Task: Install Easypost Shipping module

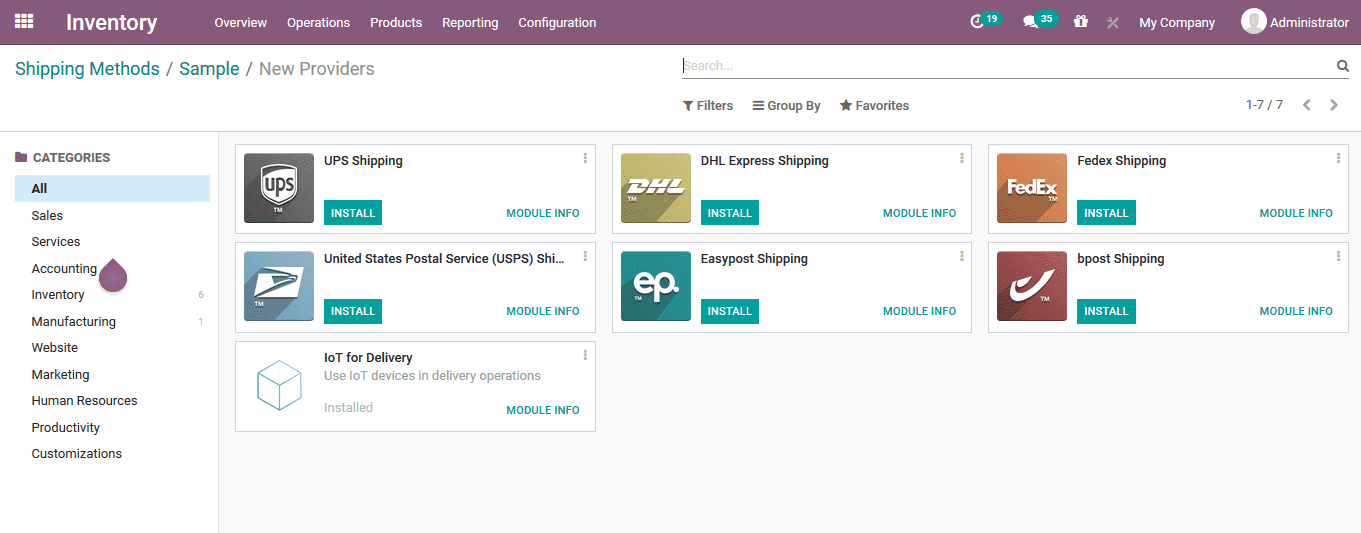Action: pos(730,311)
